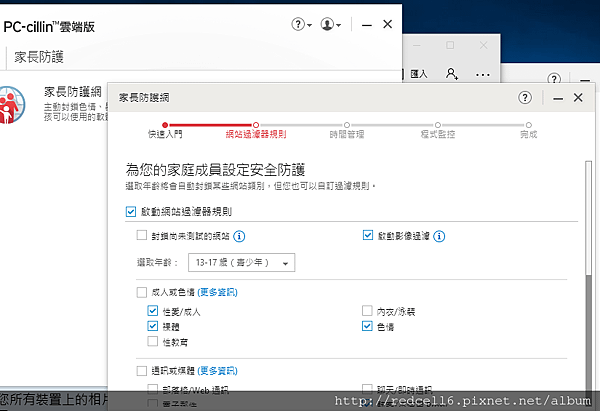Click help icon in rightmost background window
This screenshot has height=411, width=600.
pyautogui.click(x=554, y=79)
